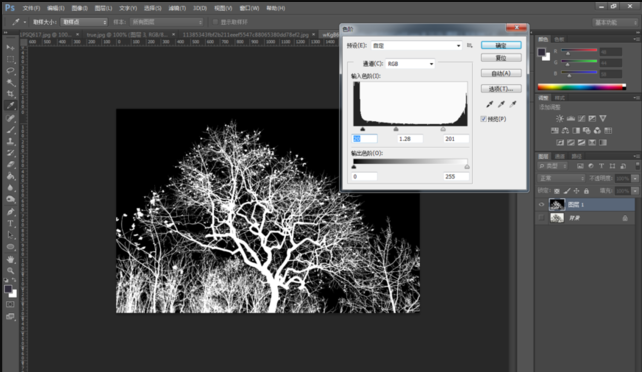The image size is (642, 372).
Task: Click the gamma midtone slider under histogram
Action: (x=396, y=129)
